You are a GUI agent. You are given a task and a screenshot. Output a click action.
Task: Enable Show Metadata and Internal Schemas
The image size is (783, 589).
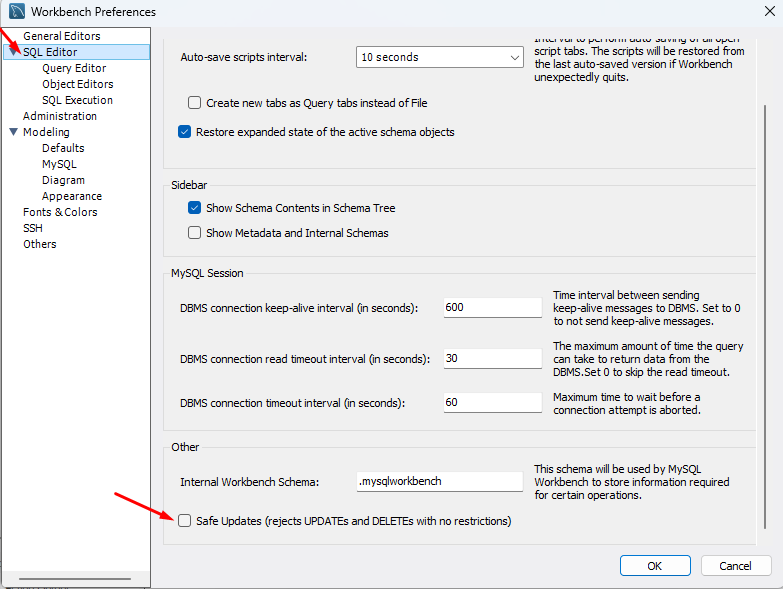tap(194, 233)
